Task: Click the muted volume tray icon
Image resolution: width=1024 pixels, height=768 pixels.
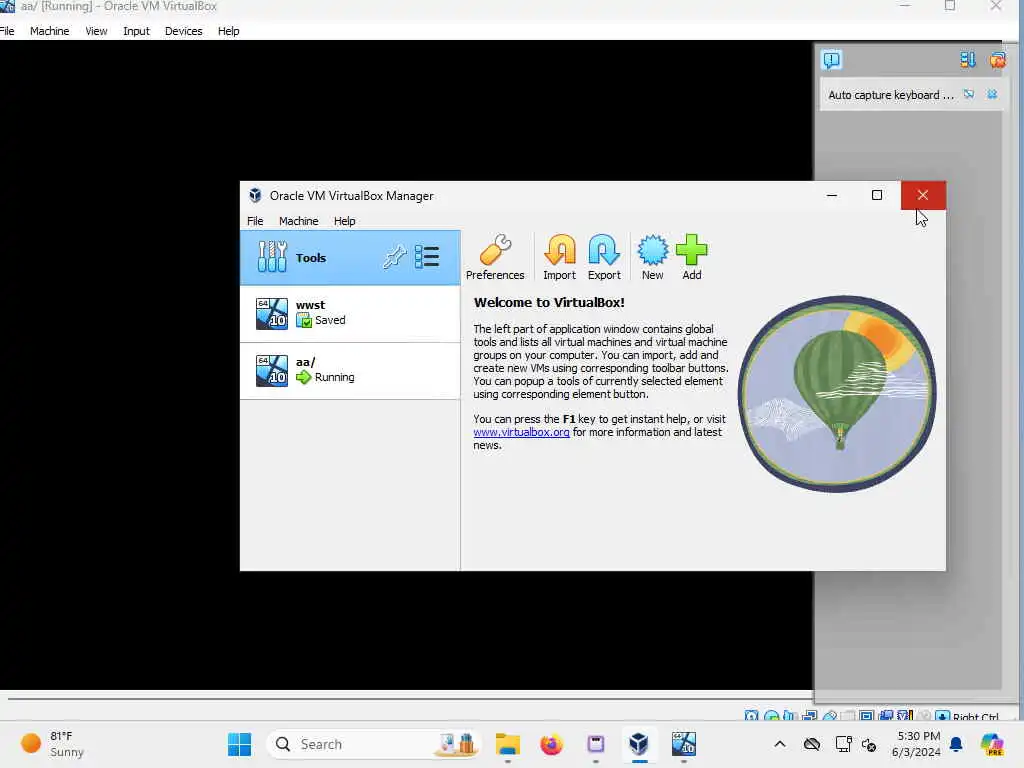Action: click(869, 744)
